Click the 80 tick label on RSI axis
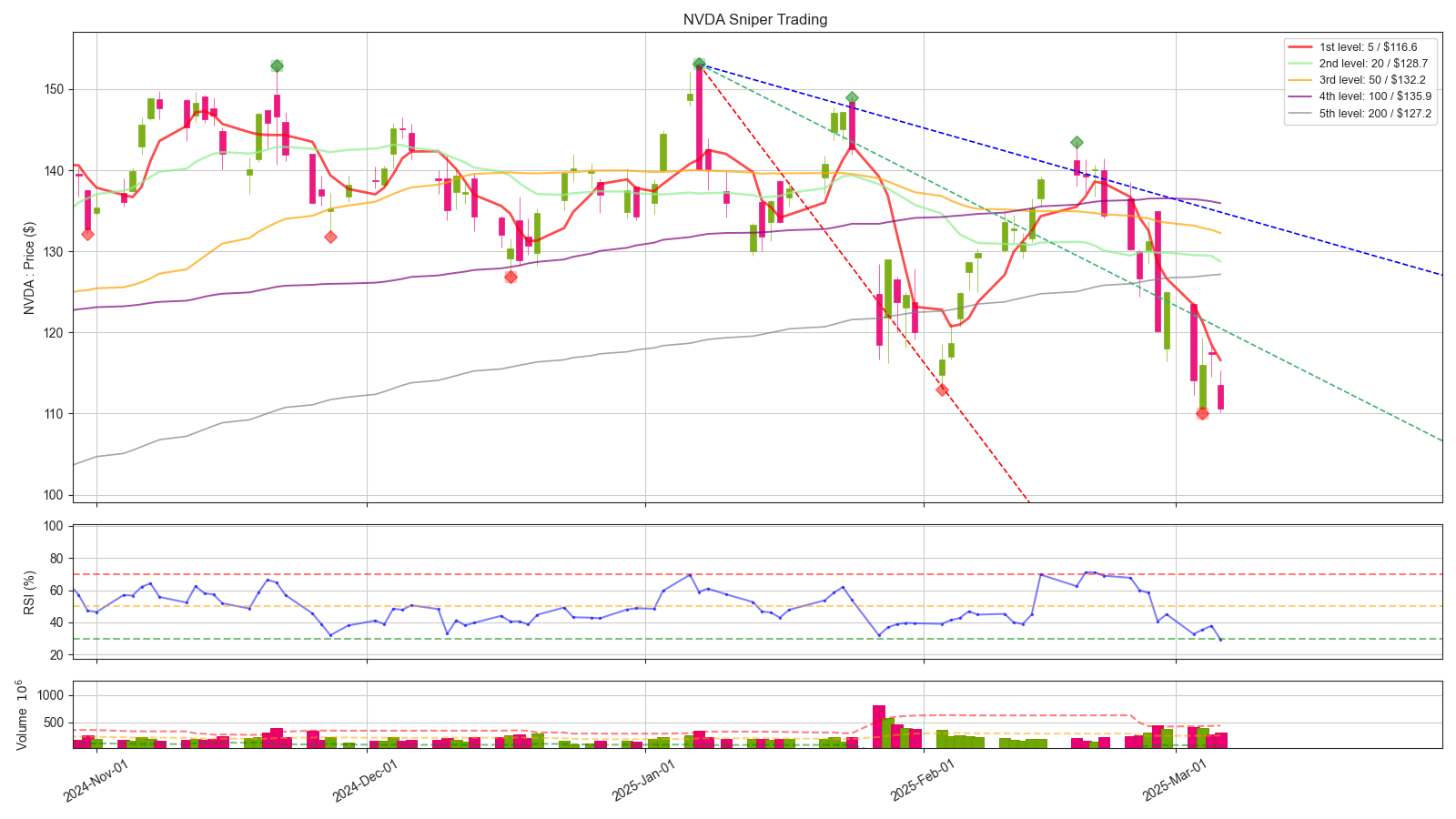Viewport: 1456px width, 819px height. pyautogui.click(x=58, y=558)
